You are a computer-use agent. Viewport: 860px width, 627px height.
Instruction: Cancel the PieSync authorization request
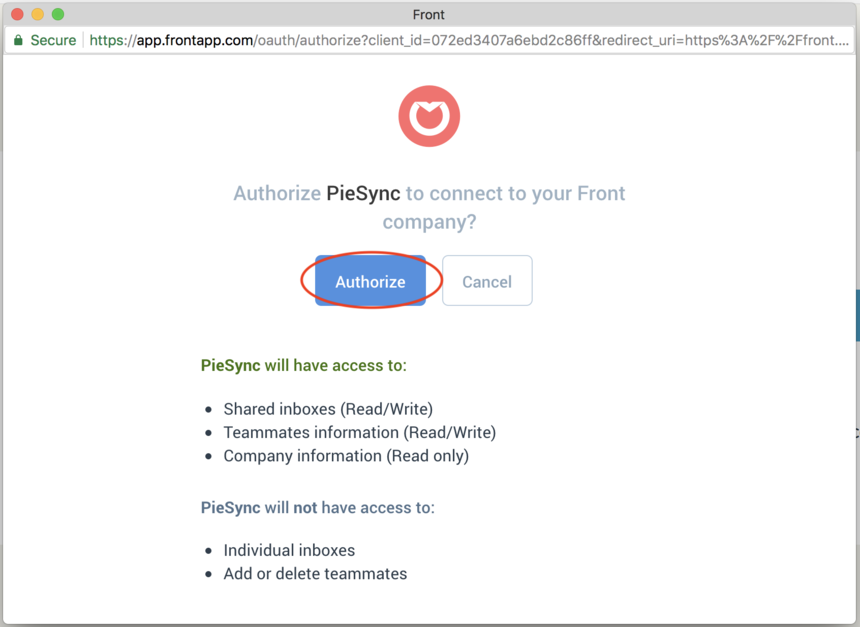point(487,280)
